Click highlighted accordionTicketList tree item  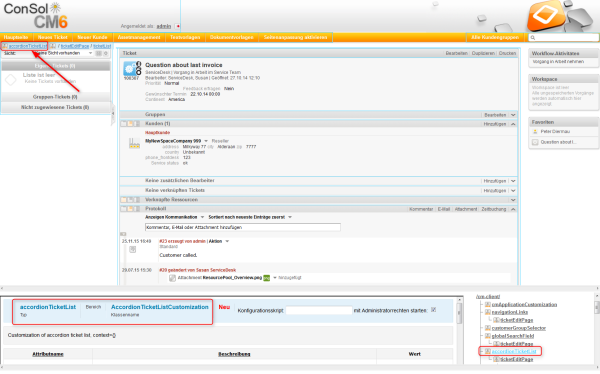tap(514, 351)
